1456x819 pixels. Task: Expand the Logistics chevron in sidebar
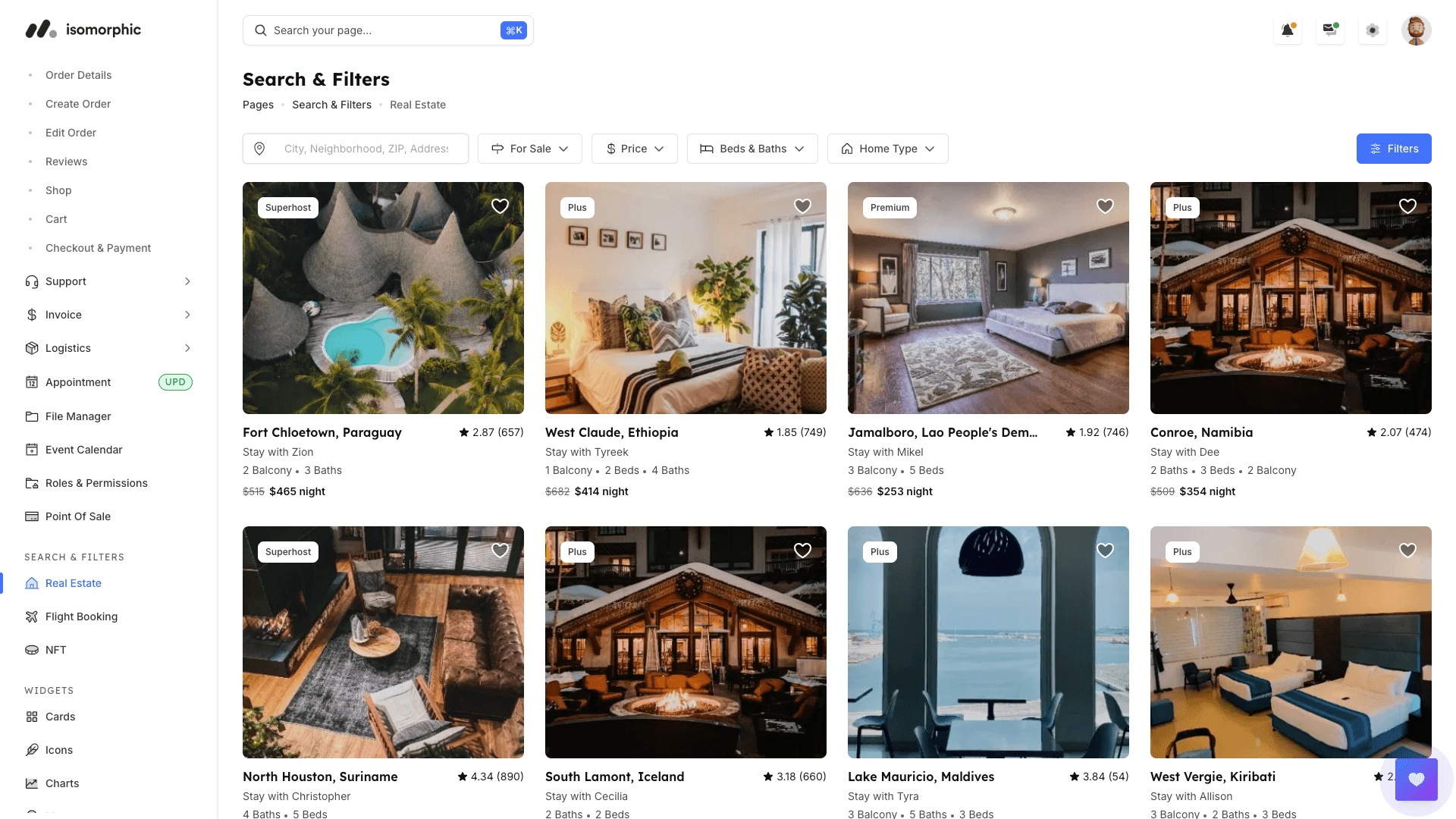click(187, 348)
